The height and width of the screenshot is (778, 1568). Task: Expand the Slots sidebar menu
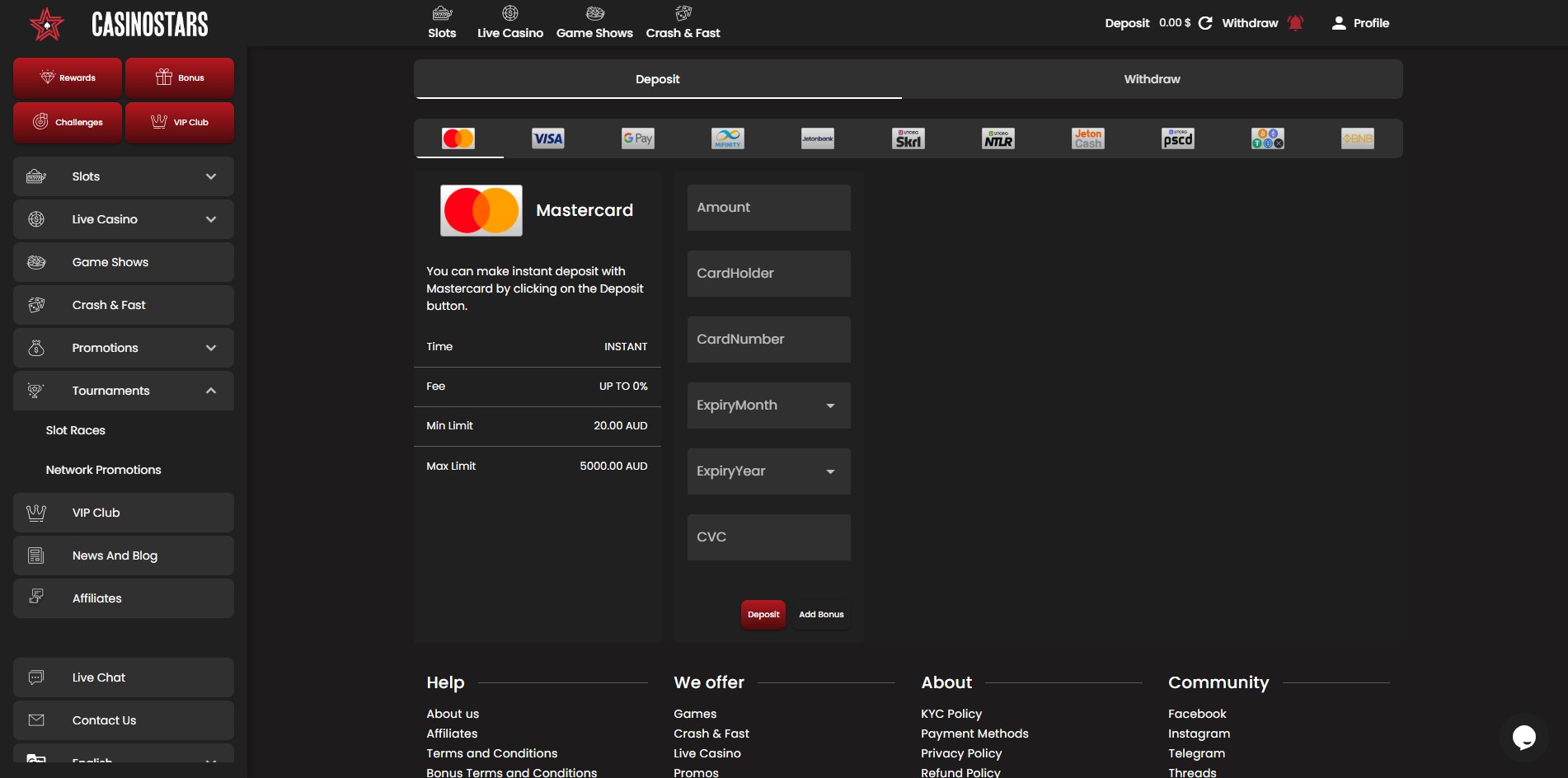(124, 176)
